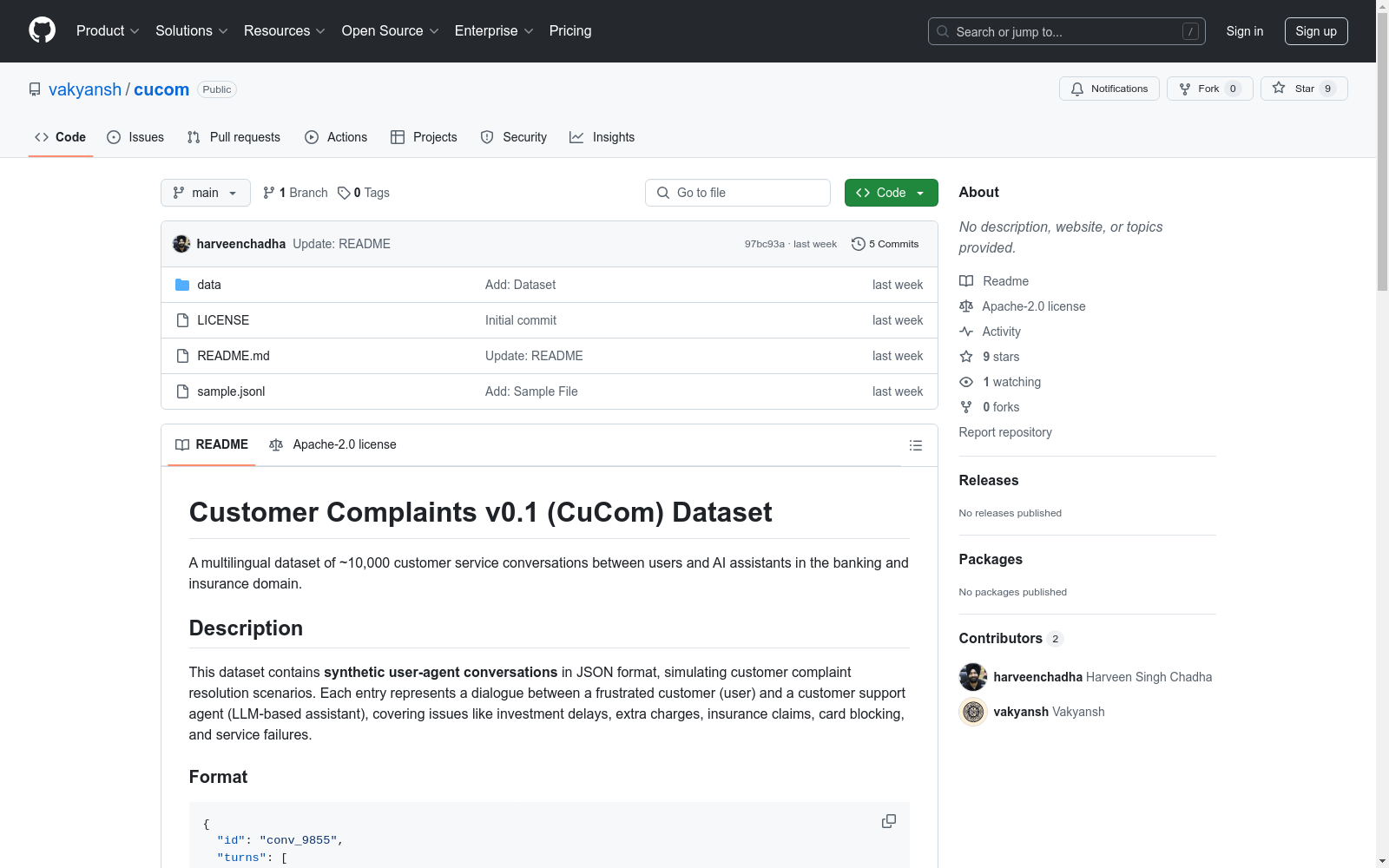Copy the JSON code block
This screenshot has width=1389, height=868.
point(889,821)
